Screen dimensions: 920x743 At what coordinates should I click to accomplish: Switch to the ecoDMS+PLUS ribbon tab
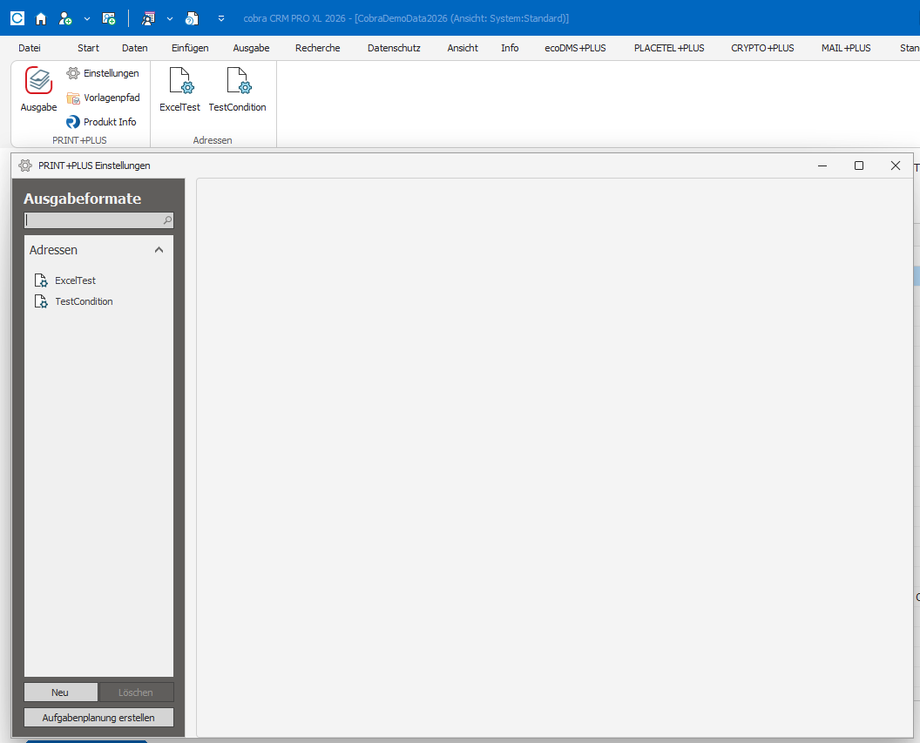click(575, 48)
